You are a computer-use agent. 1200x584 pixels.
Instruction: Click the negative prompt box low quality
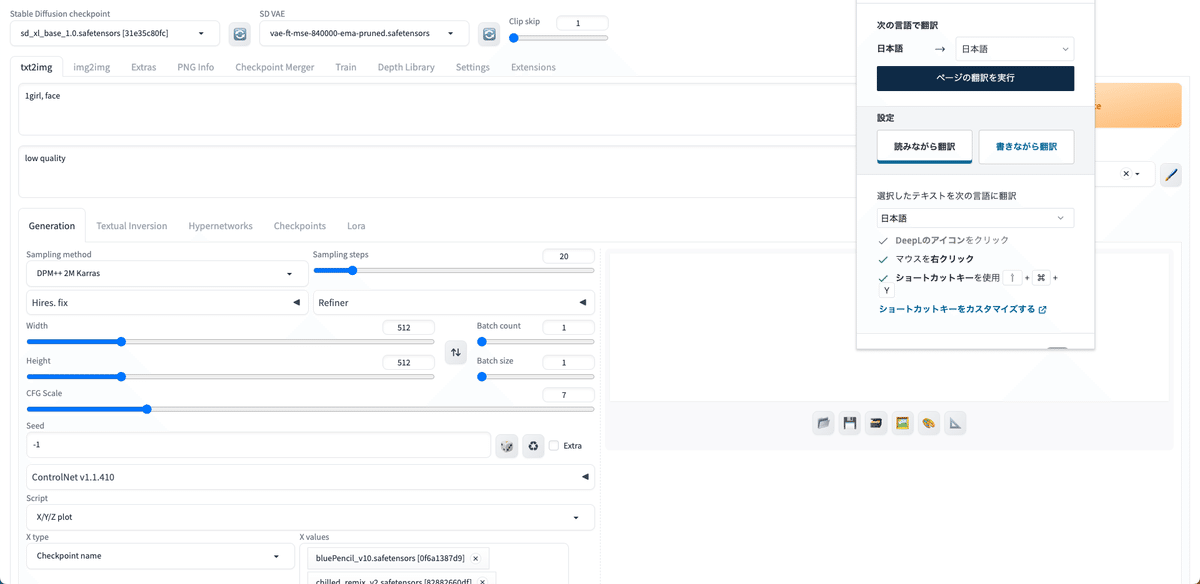[x=435, y=172]
